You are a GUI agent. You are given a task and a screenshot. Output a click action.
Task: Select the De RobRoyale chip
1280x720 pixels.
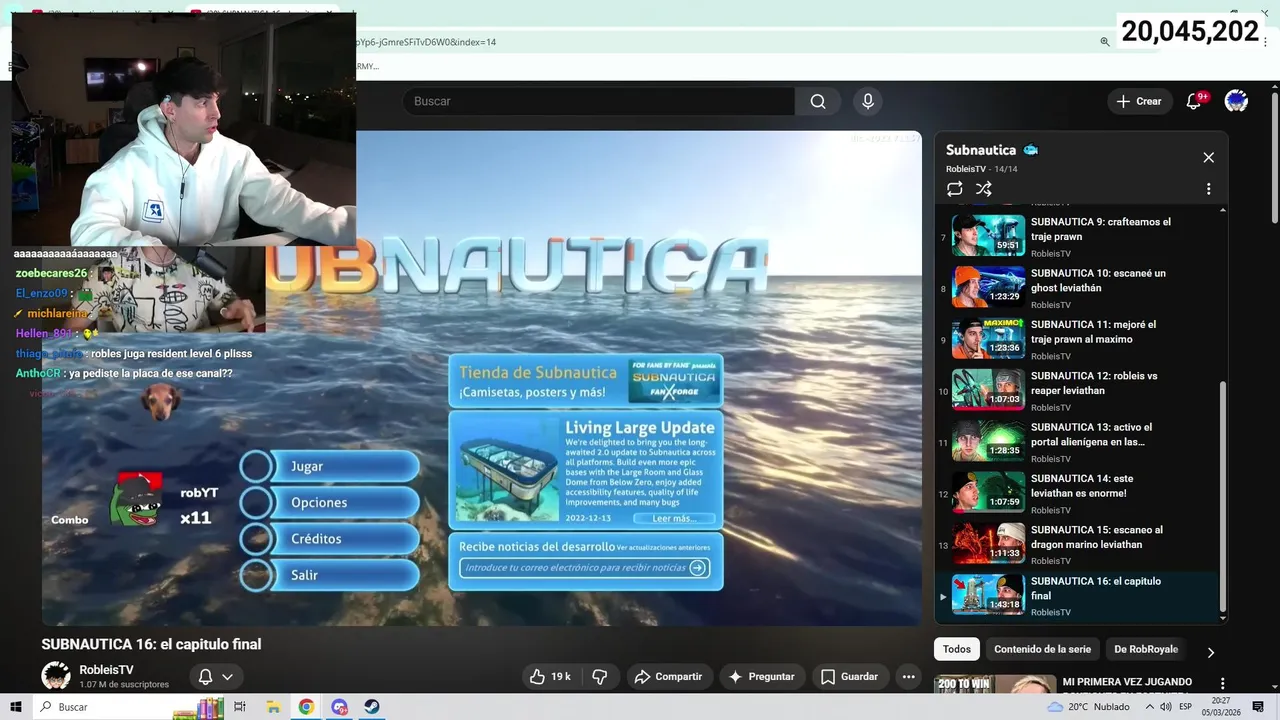coord(1146,649)
